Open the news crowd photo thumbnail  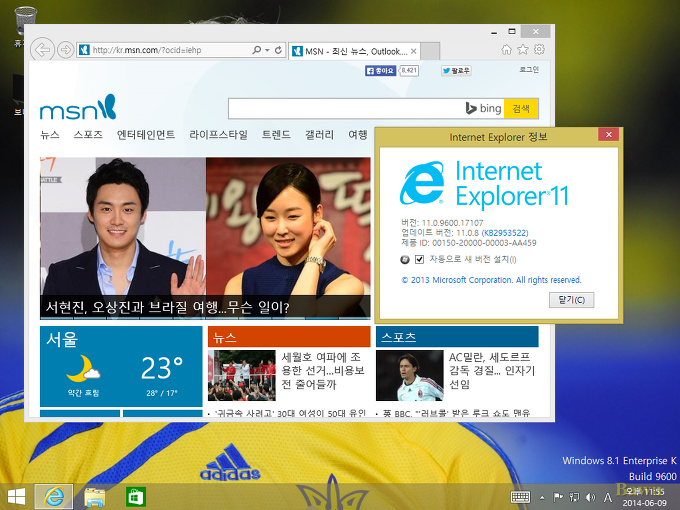click(242, 376)
